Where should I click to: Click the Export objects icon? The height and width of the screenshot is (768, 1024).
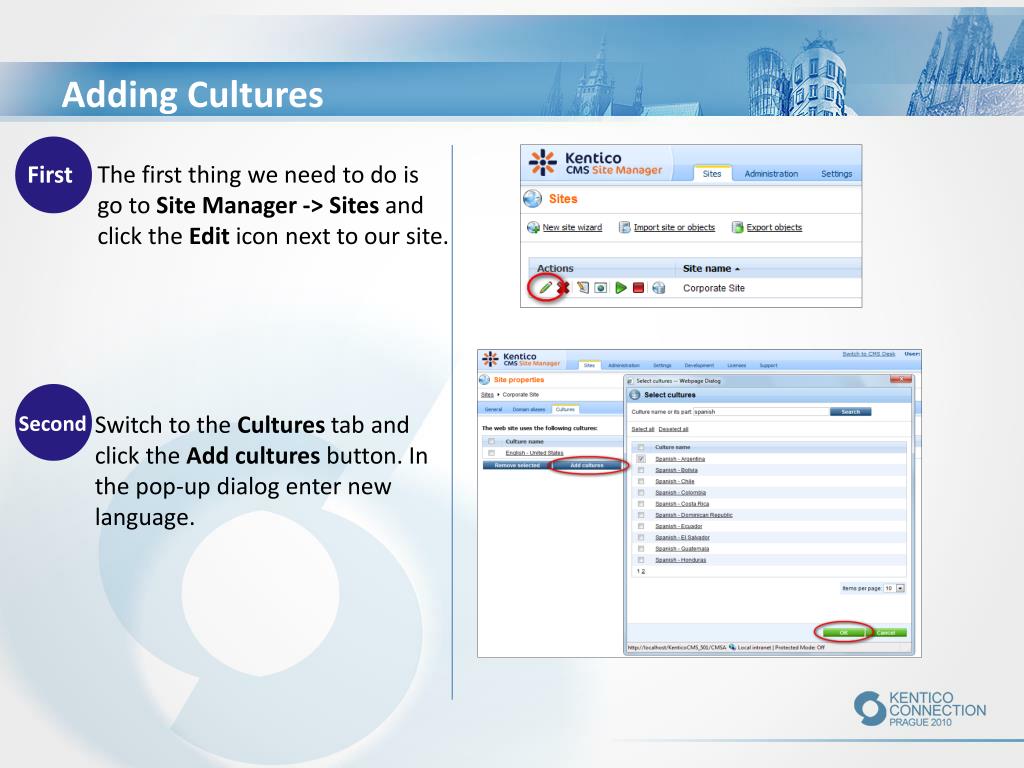(737, 227)
